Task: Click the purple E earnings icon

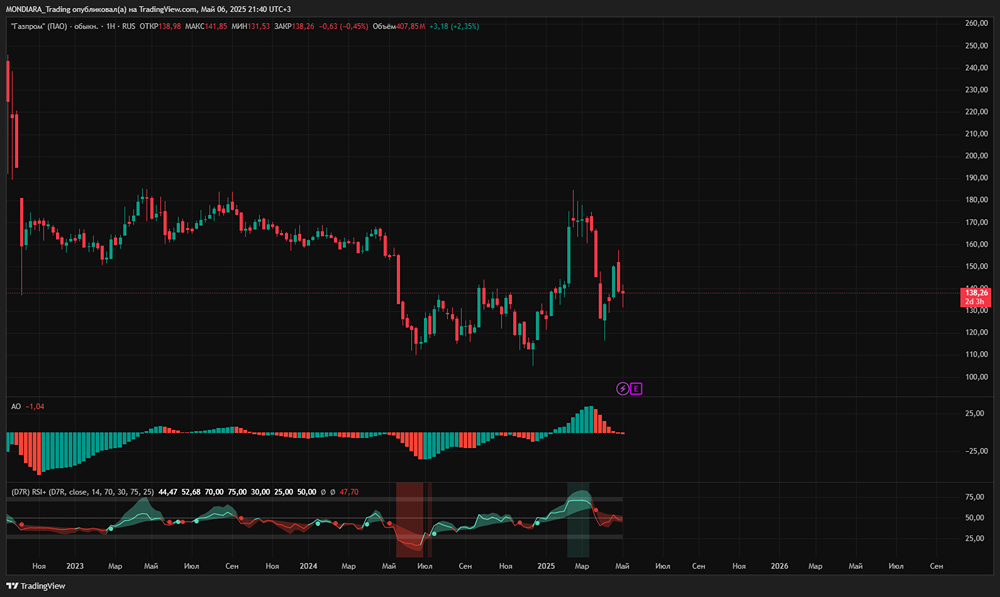Action: point(636,388)
